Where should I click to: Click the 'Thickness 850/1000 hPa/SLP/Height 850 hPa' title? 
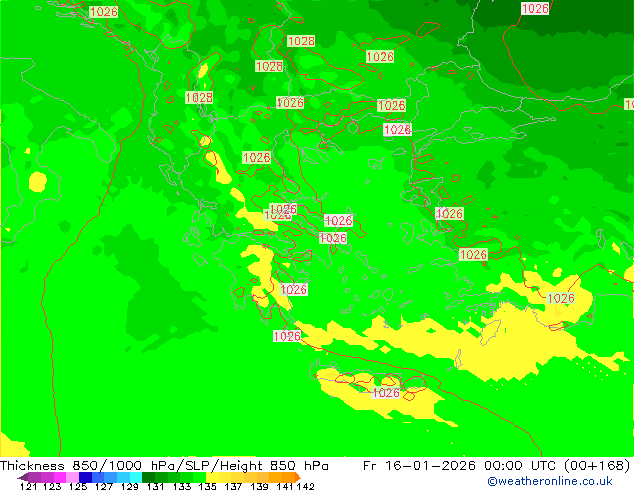pos(164,465)
